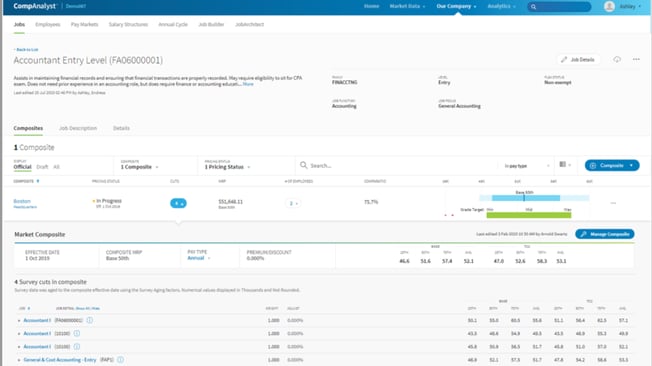This screenshot has height=366, width=652.
Task: Open the Boston row's three-dot options
Action: click(613, 203)
